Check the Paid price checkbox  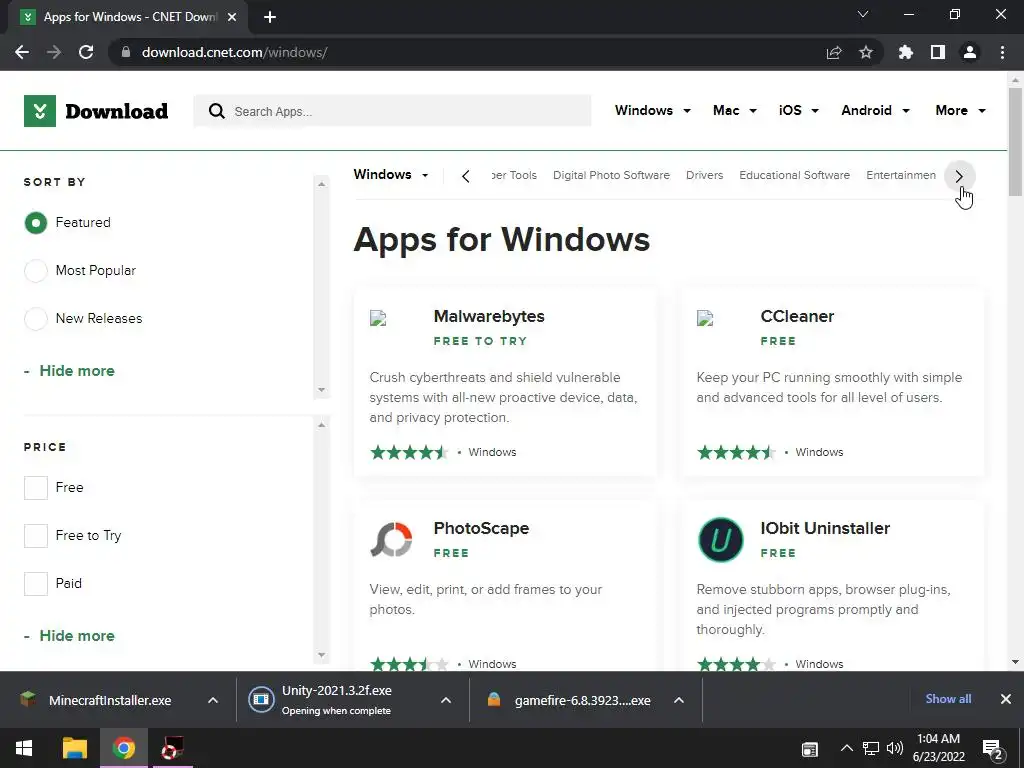coord(36,584)
